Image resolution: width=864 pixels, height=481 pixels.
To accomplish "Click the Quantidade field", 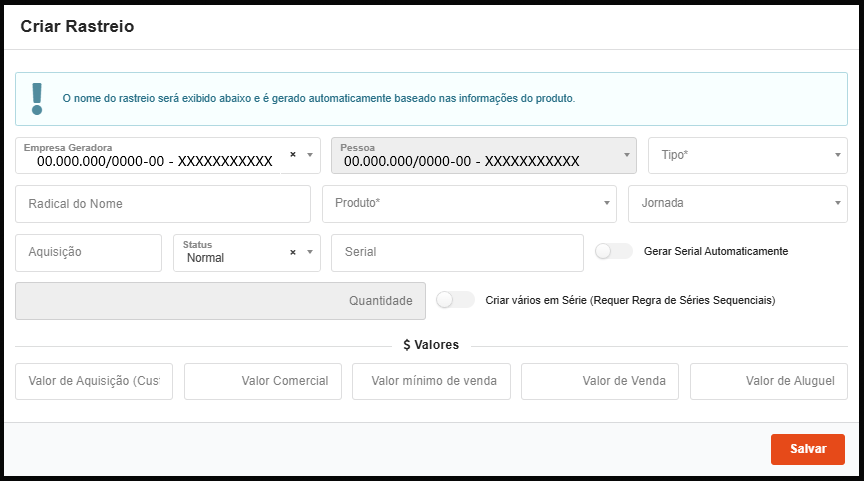I will 220,301.
